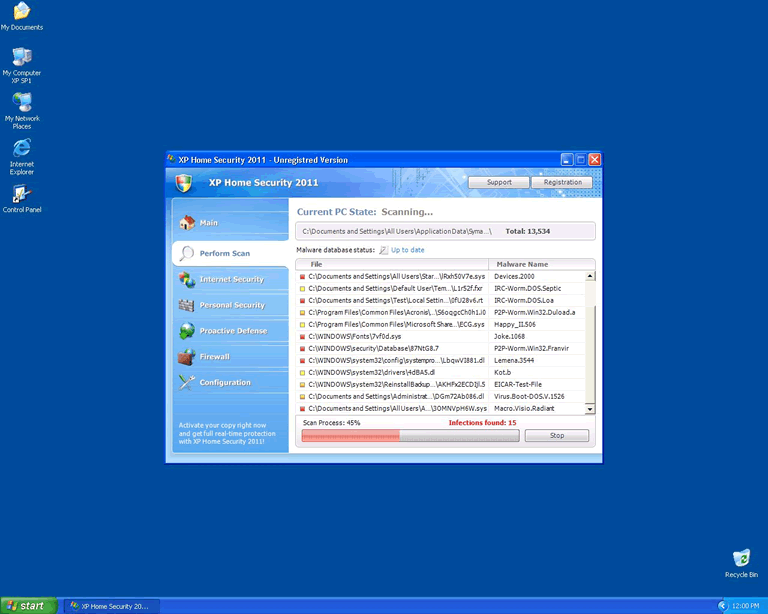The height and width of the screenshot is (614, 768).
Task: Click the scan progress bar
Action: tap(410, 436)
